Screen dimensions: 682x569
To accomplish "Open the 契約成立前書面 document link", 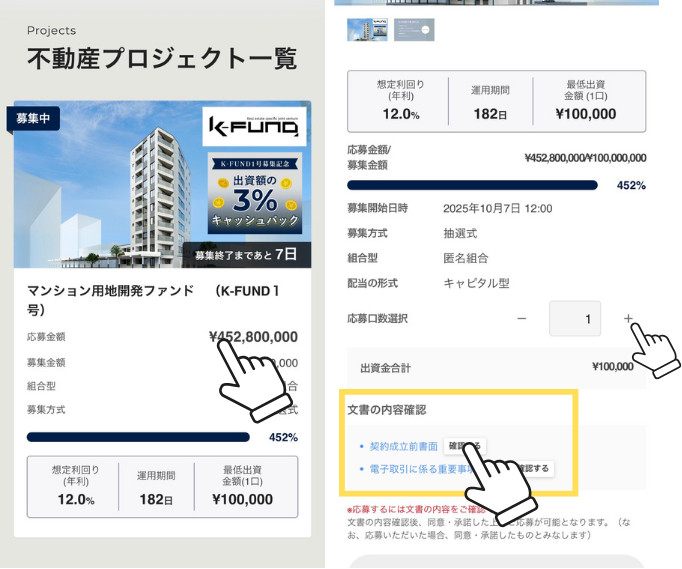I will (403, 446).
